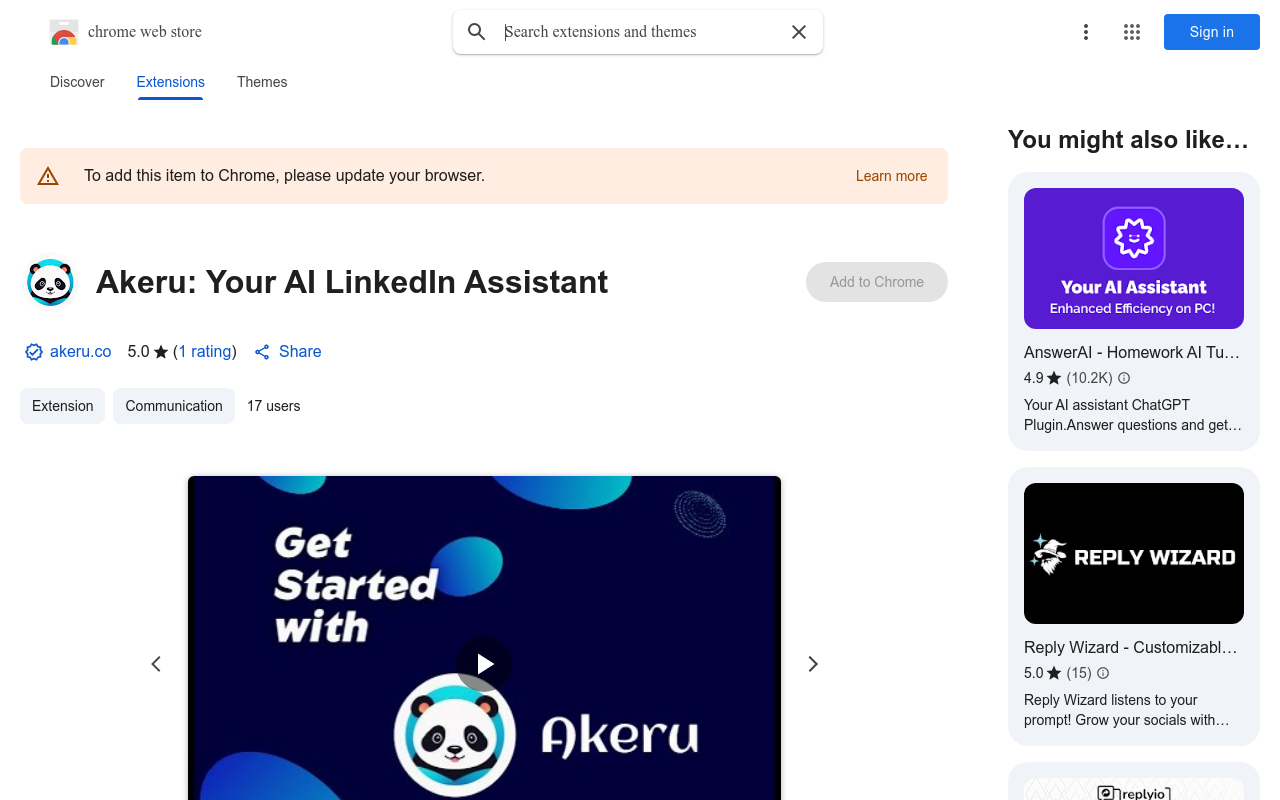Select the Extension category chip
The height and width of the screenshot is (800, 1280).
pyautogui.click(x=62, y=406)
